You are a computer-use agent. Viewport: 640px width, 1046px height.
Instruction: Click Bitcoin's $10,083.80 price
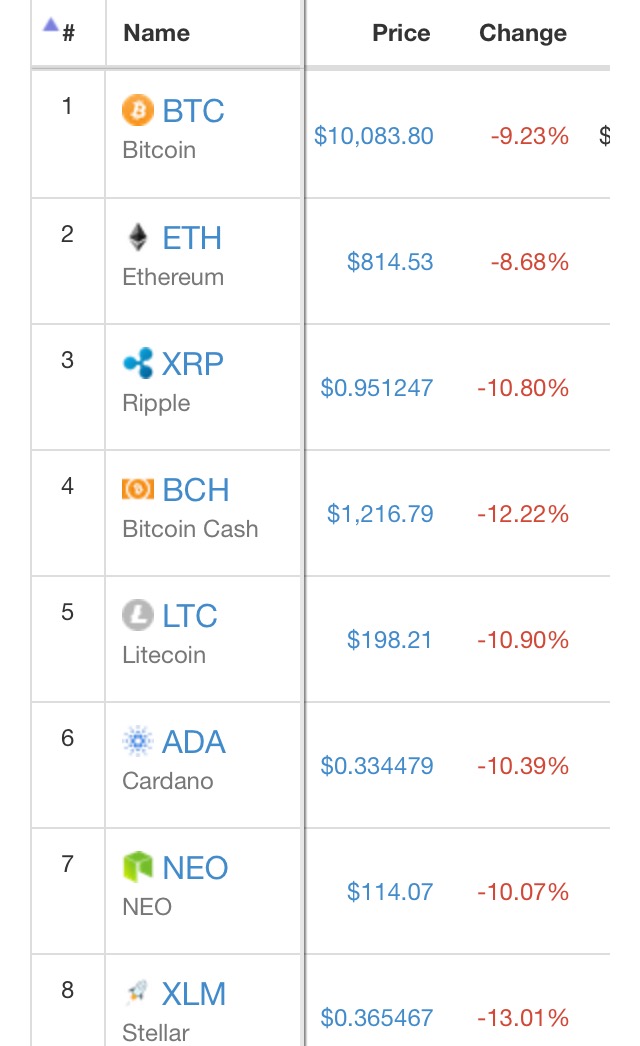pos(374,136)
